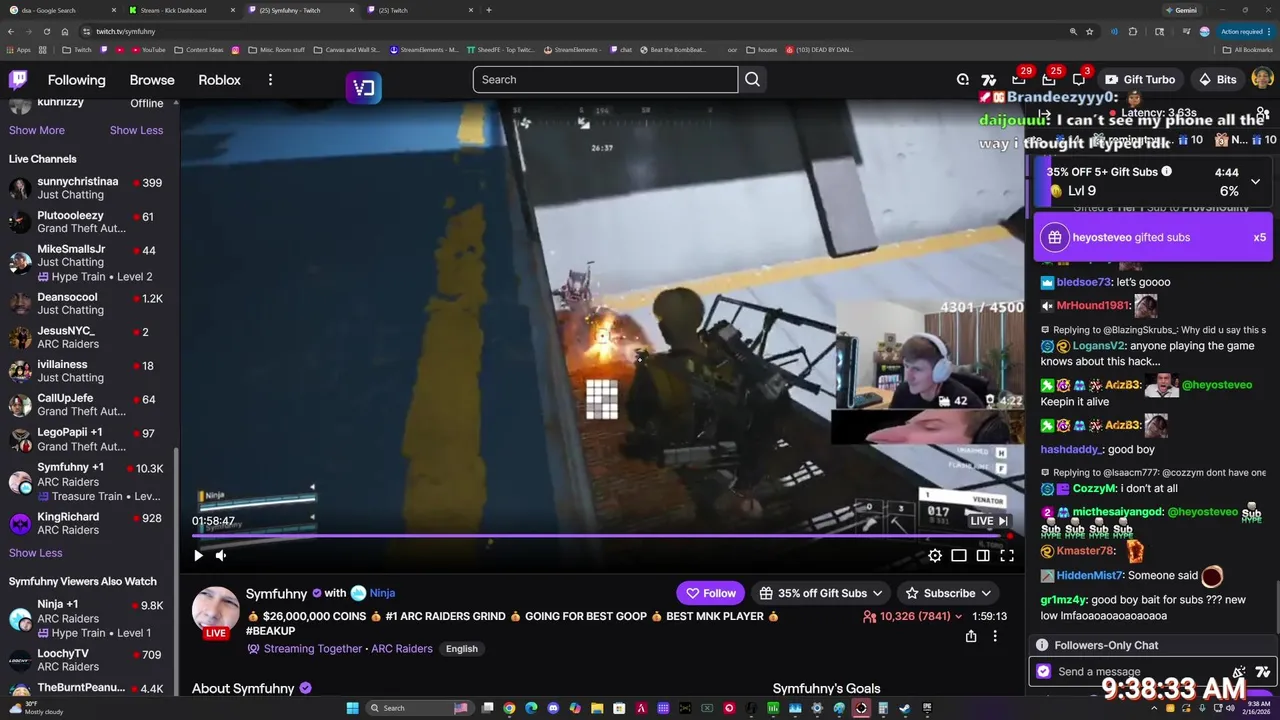
Task: Open the Whispers icon with badge 3
Action: tap(1079, 80)
